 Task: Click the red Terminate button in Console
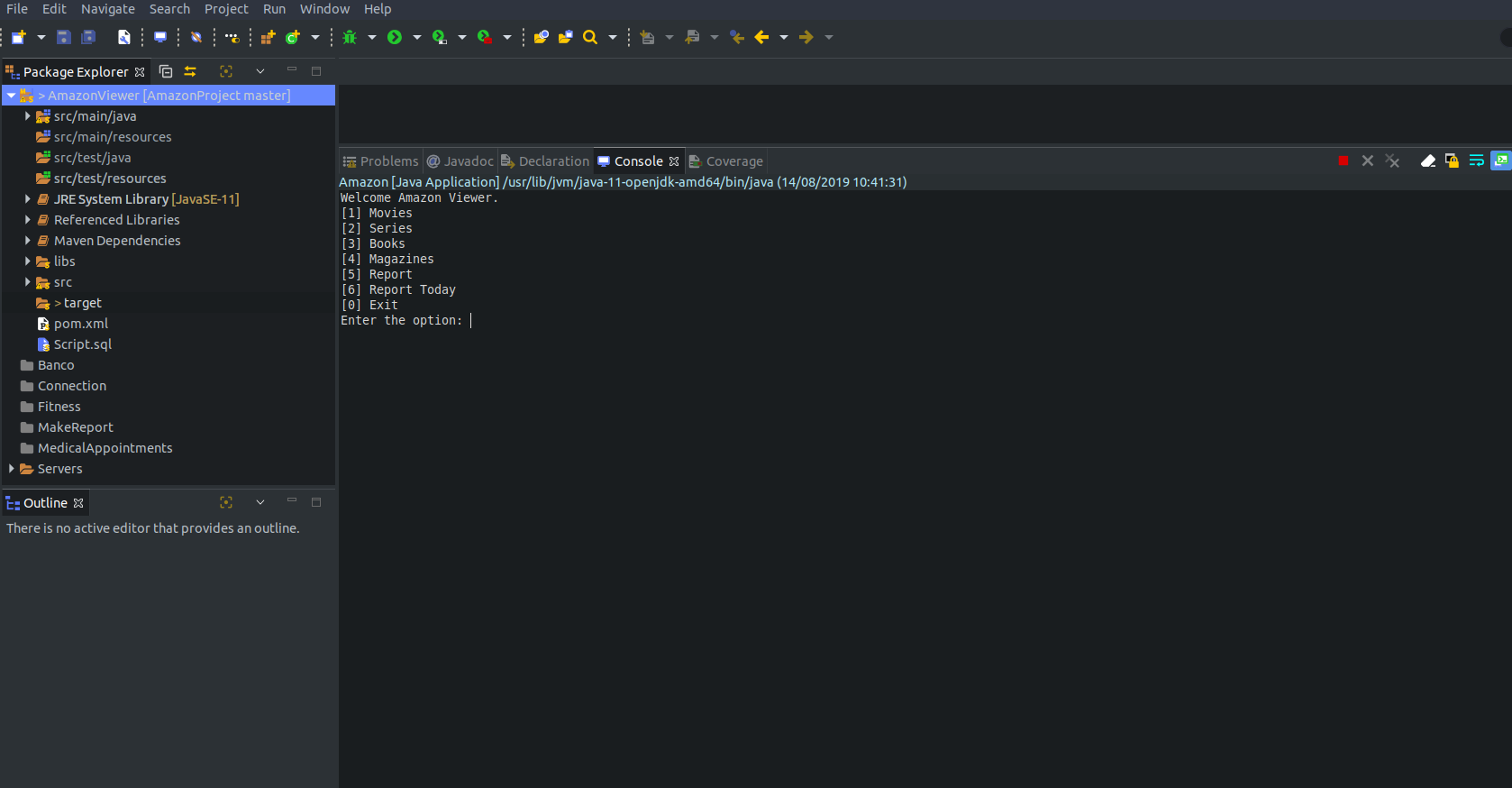(x=1343, y=160)
